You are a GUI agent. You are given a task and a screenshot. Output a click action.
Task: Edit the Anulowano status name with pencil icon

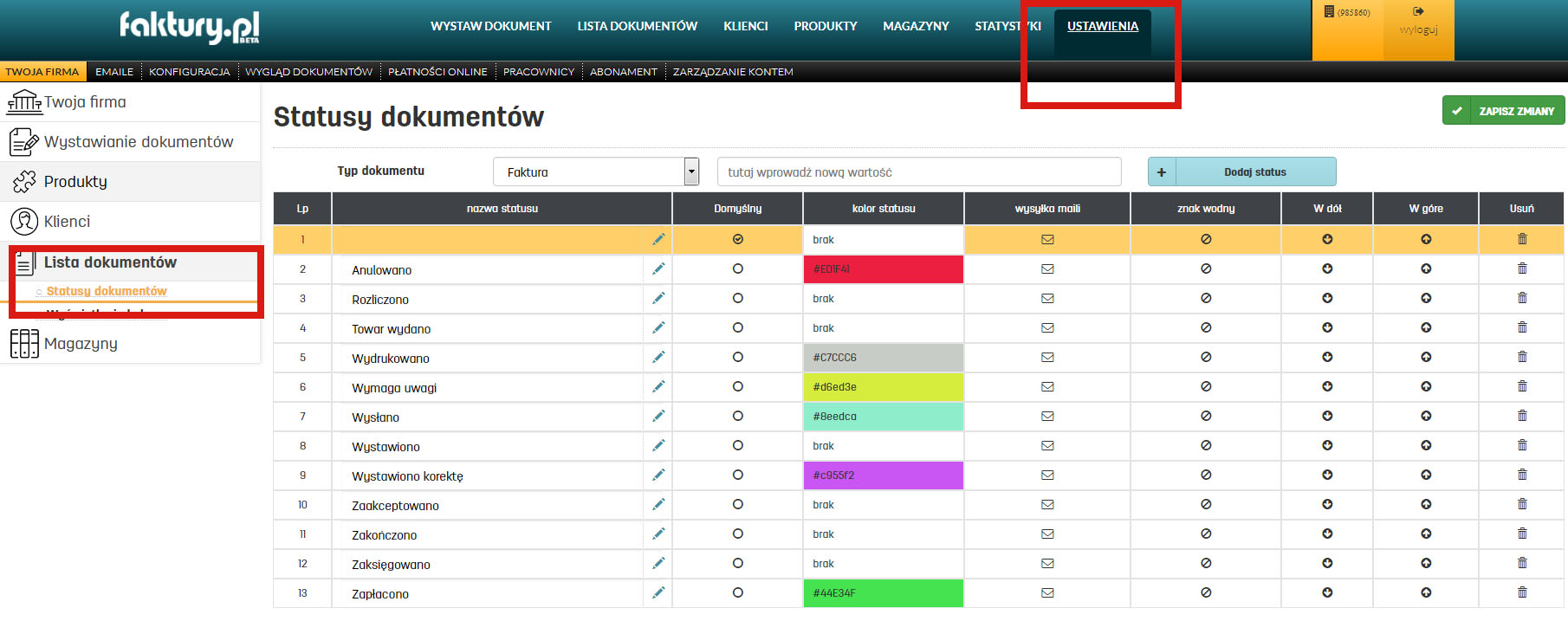click(658, 268)
